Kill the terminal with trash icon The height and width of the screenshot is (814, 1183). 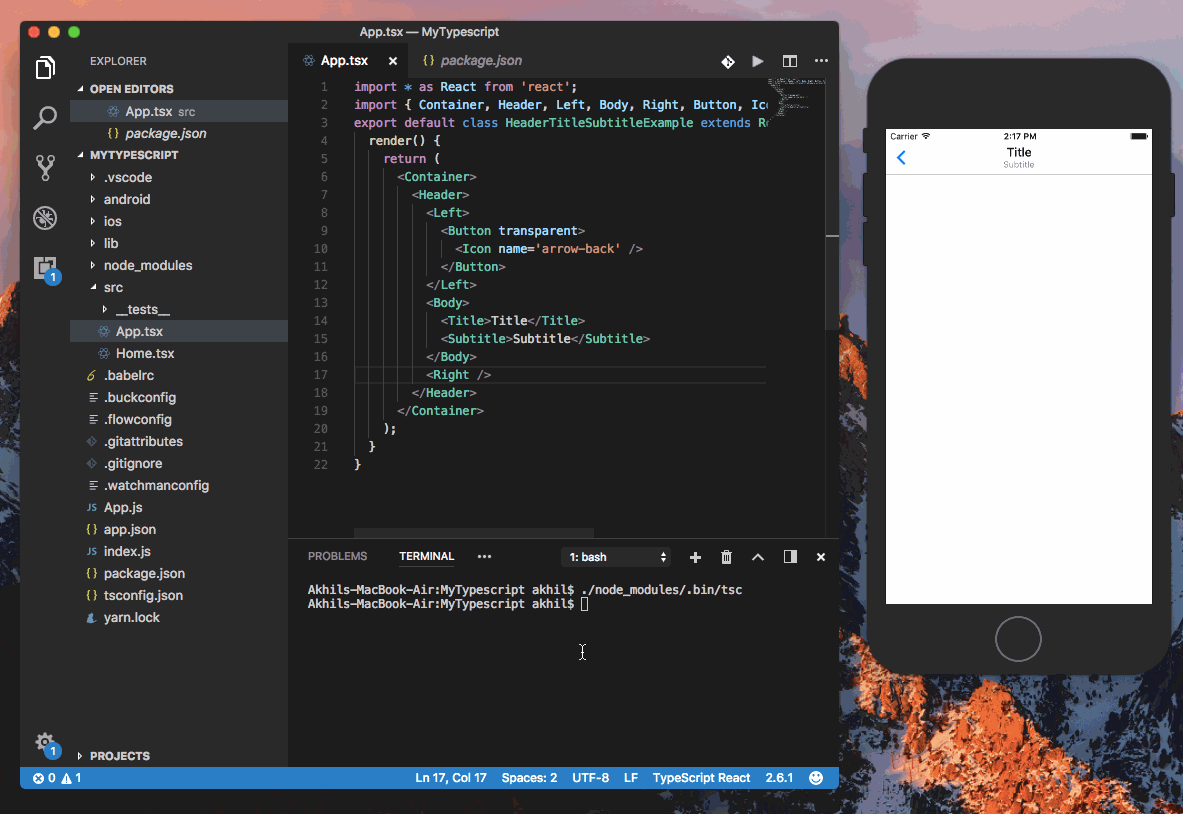pyautogui.click(x=727, y=557)
